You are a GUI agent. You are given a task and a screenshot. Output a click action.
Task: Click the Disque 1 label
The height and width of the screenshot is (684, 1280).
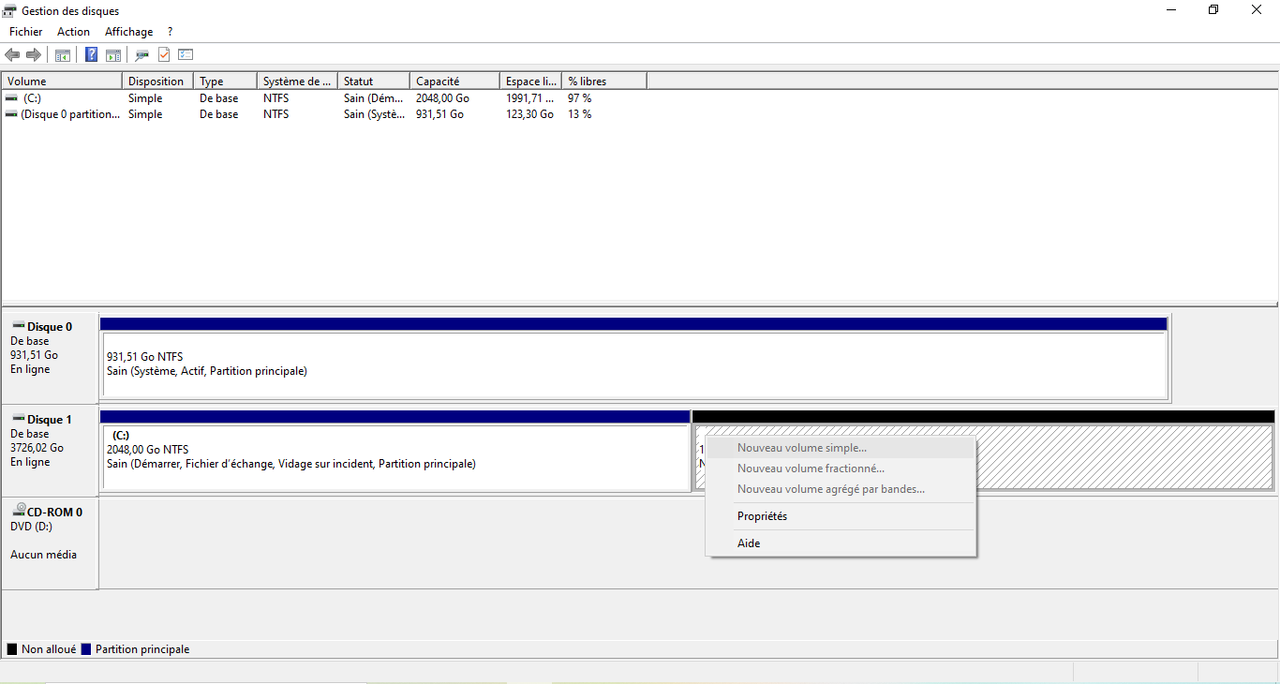49,420
